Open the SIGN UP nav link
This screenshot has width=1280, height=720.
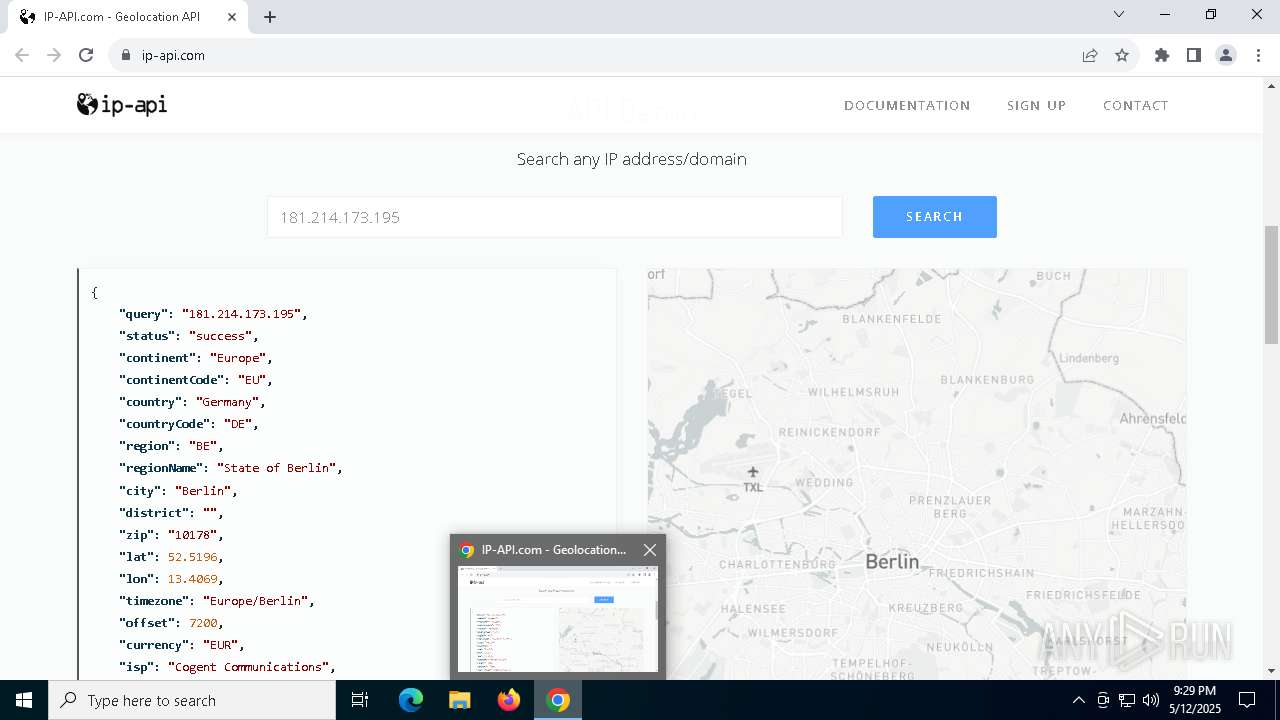pos(1036,105)
